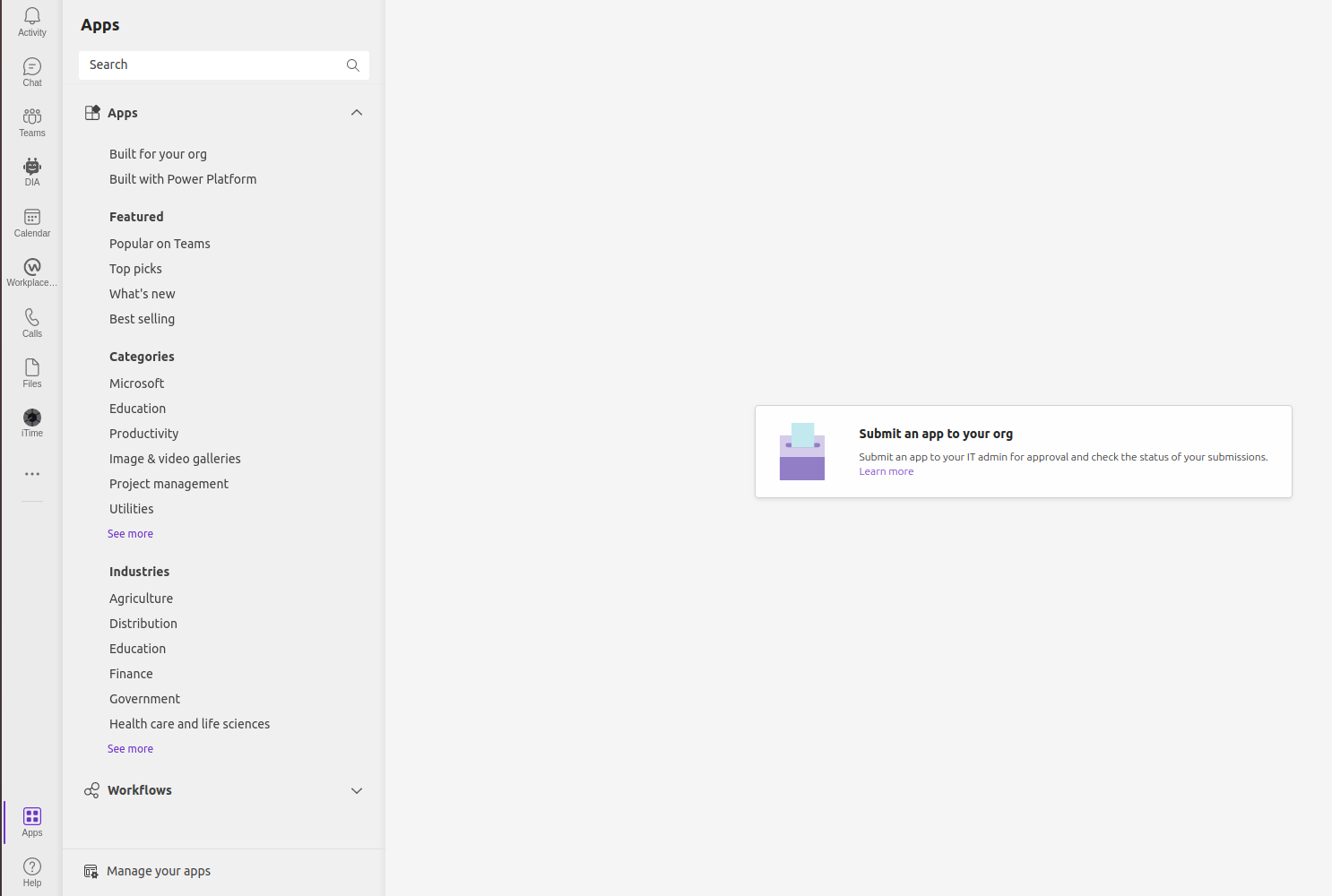Go to Teams icon in sidebar
The image size is (1332, 896).
tap(32, 116)
